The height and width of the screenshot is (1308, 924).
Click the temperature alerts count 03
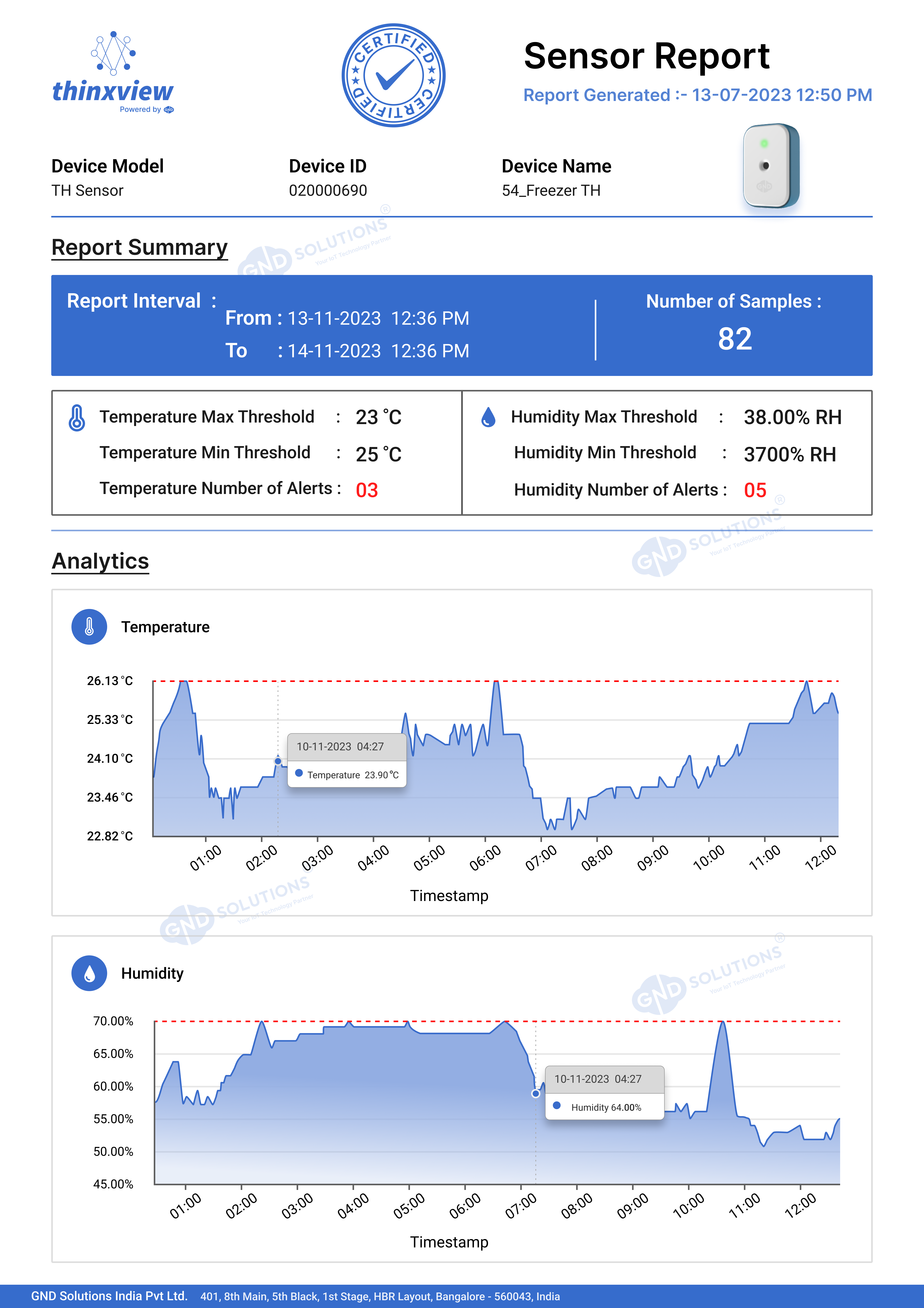[x=367, y=490]
